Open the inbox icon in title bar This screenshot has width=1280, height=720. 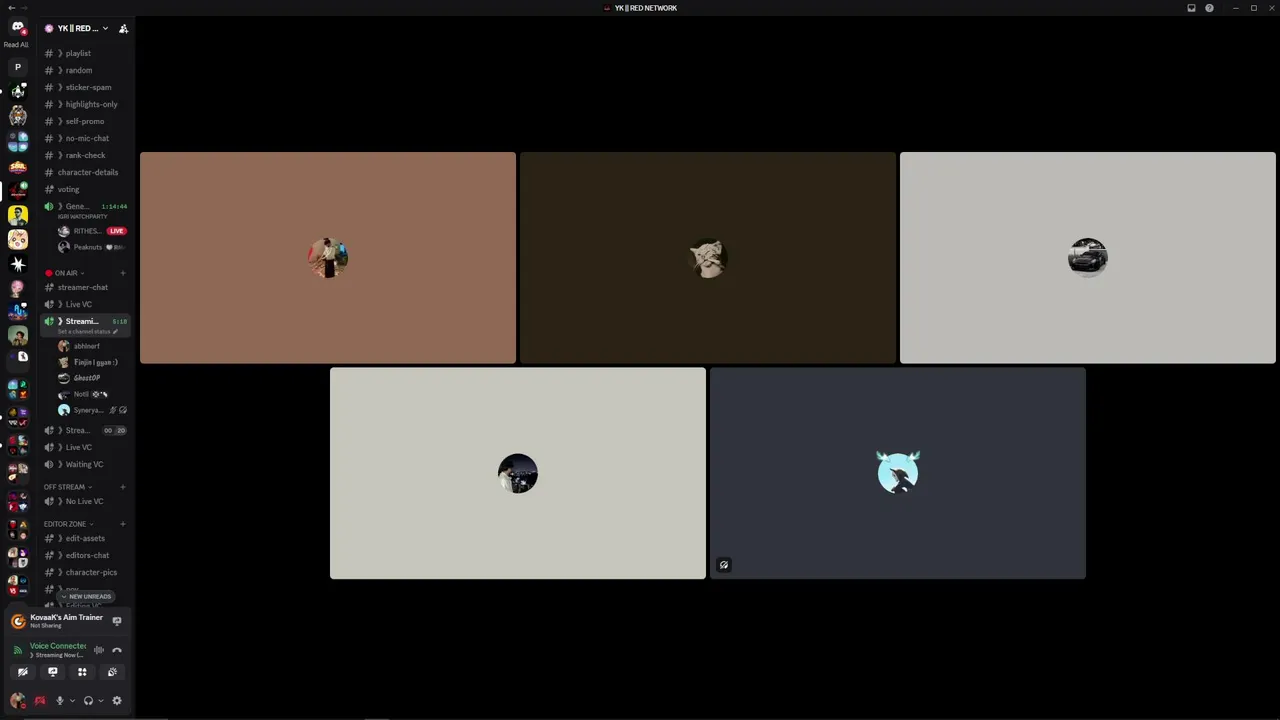click(x=1191, y=8)
